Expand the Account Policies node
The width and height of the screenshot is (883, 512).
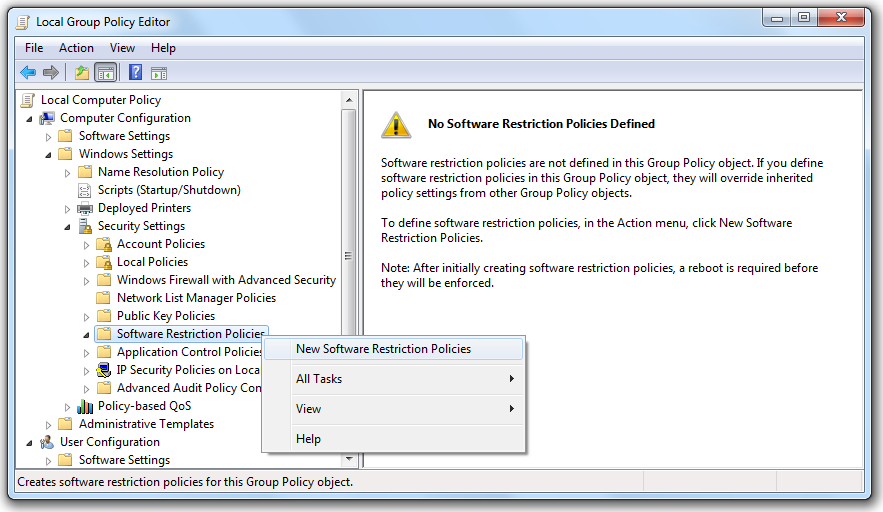pos(86,245)
